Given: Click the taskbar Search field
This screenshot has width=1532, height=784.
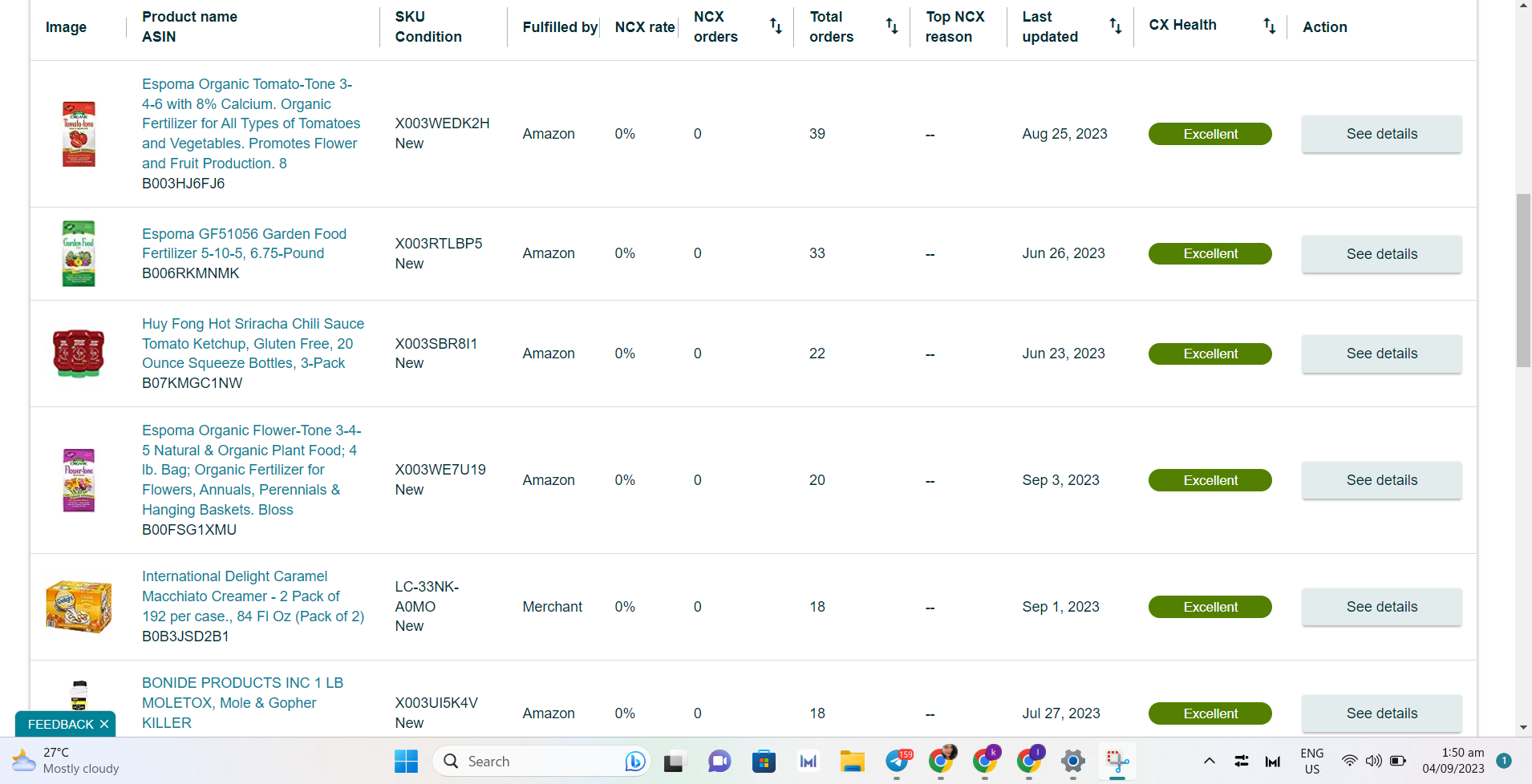Looking at the screenshot, I should click(542, 761).
